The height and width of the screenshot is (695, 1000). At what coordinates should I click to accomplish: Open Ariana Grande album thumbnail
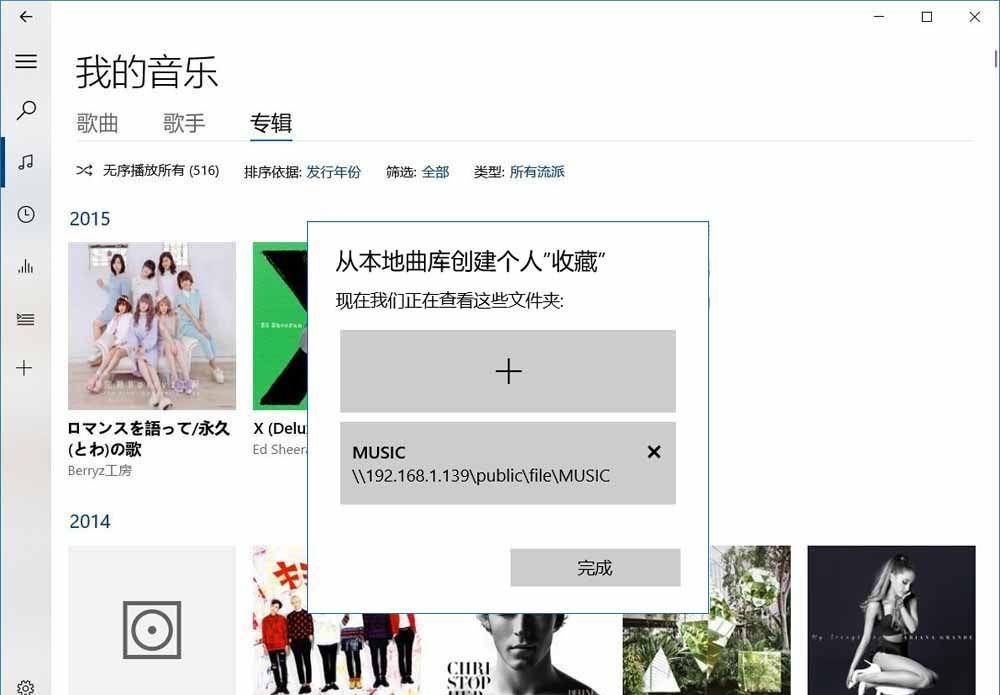(x=891, y=618)
